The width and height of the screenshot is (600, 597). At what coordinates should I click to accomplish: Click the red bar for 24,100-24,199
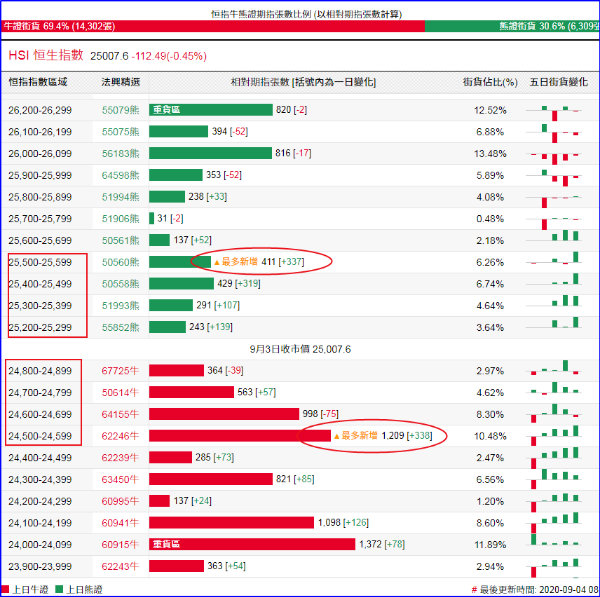click(232, 522)
